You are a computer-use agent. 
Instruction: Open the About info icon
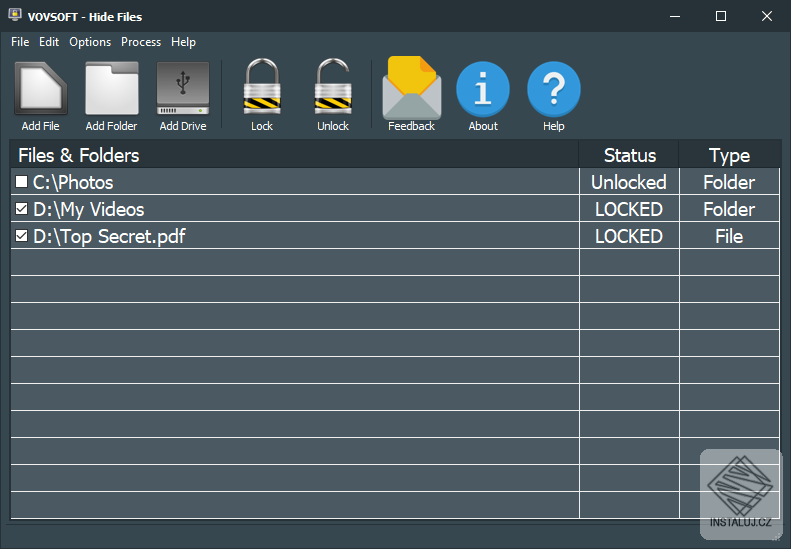tap(483, 89)
